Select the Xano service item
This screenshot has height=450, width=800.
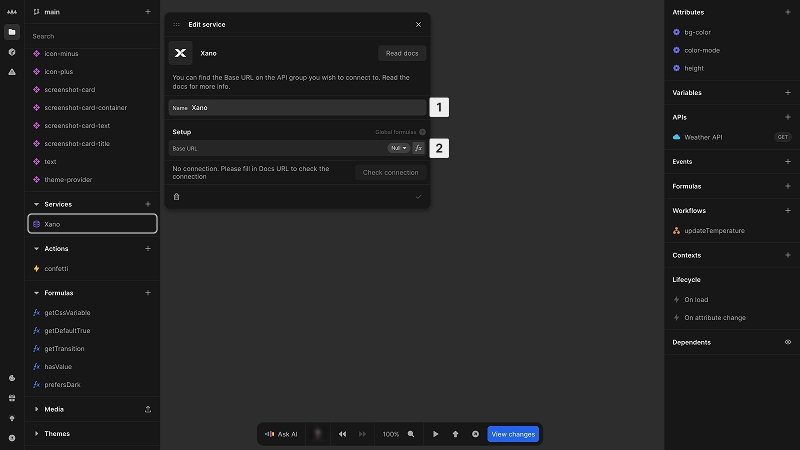tap(92, 224)
